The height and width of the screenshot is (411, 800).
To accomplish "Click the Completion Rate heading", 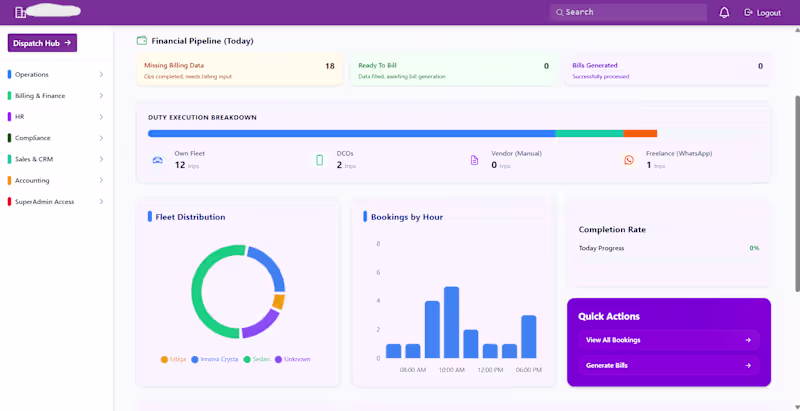I will [612, 230].
